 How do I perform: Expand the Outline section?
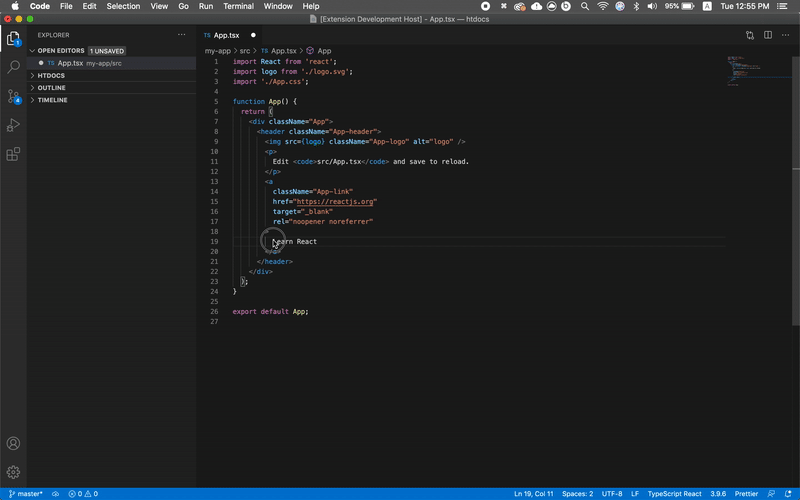pos(51,88)
